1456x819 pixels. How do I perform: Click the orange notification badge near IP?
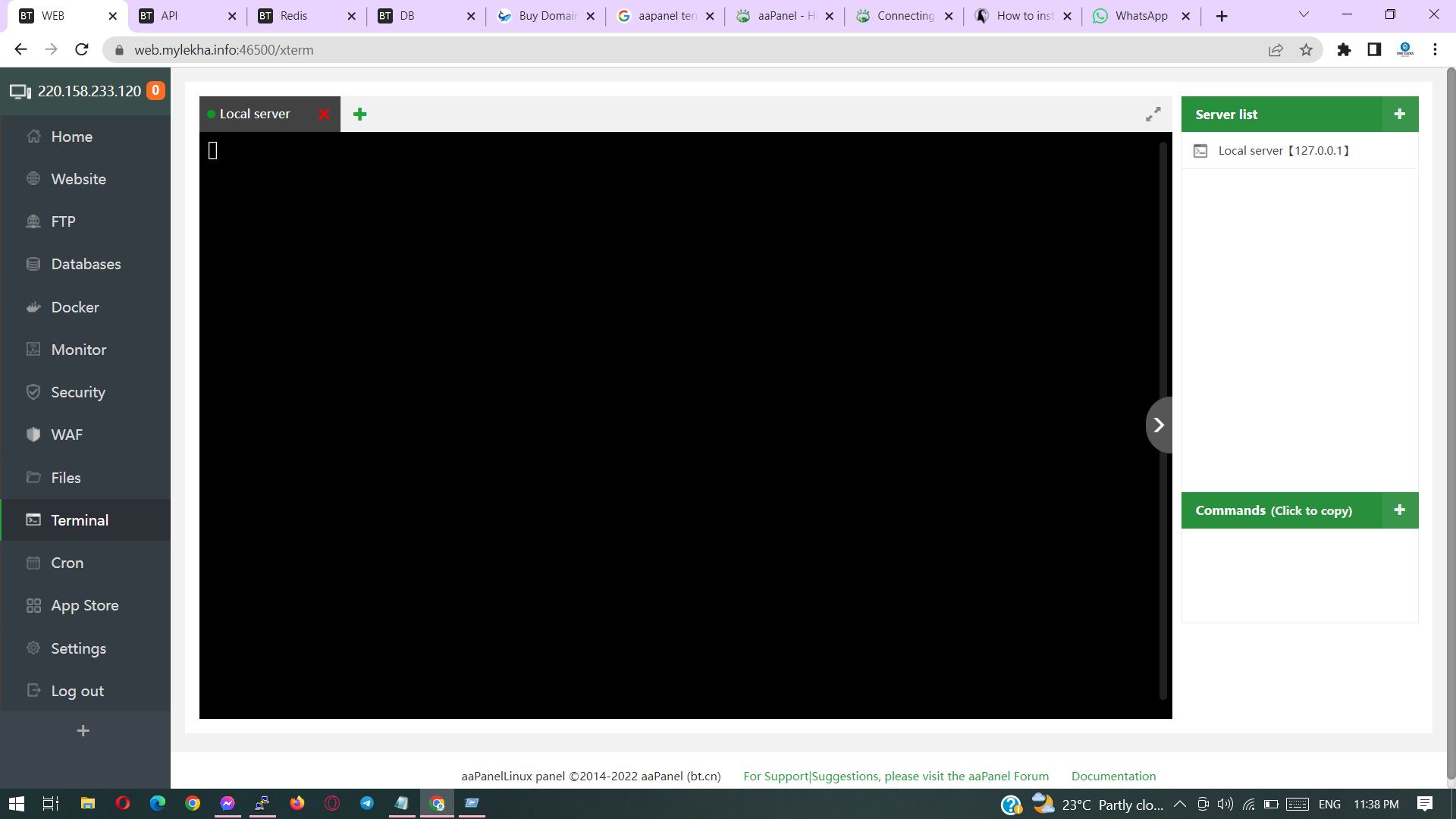[155, 90]
